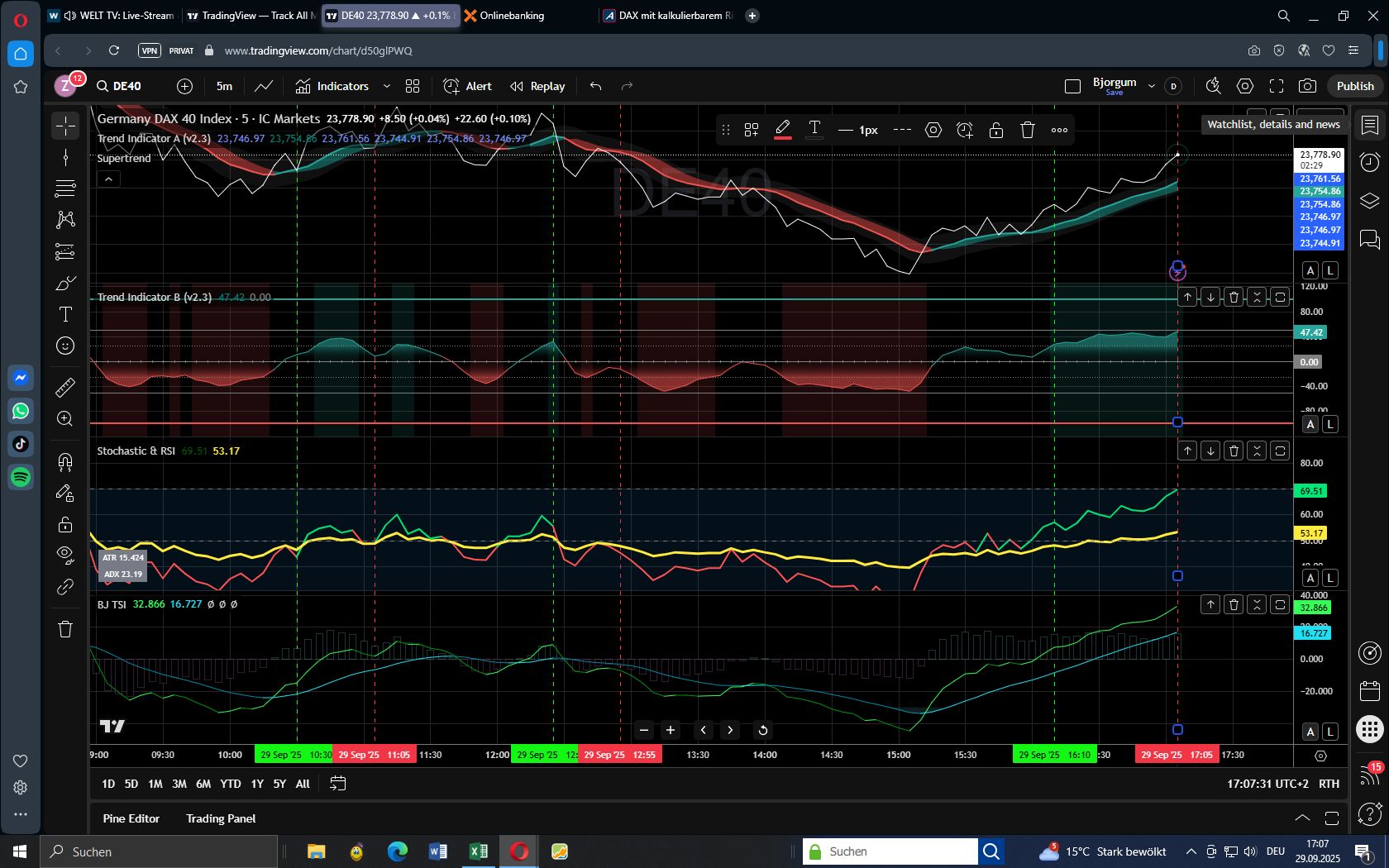
Task: Select the 1D date range button
Action: (108, 784)
